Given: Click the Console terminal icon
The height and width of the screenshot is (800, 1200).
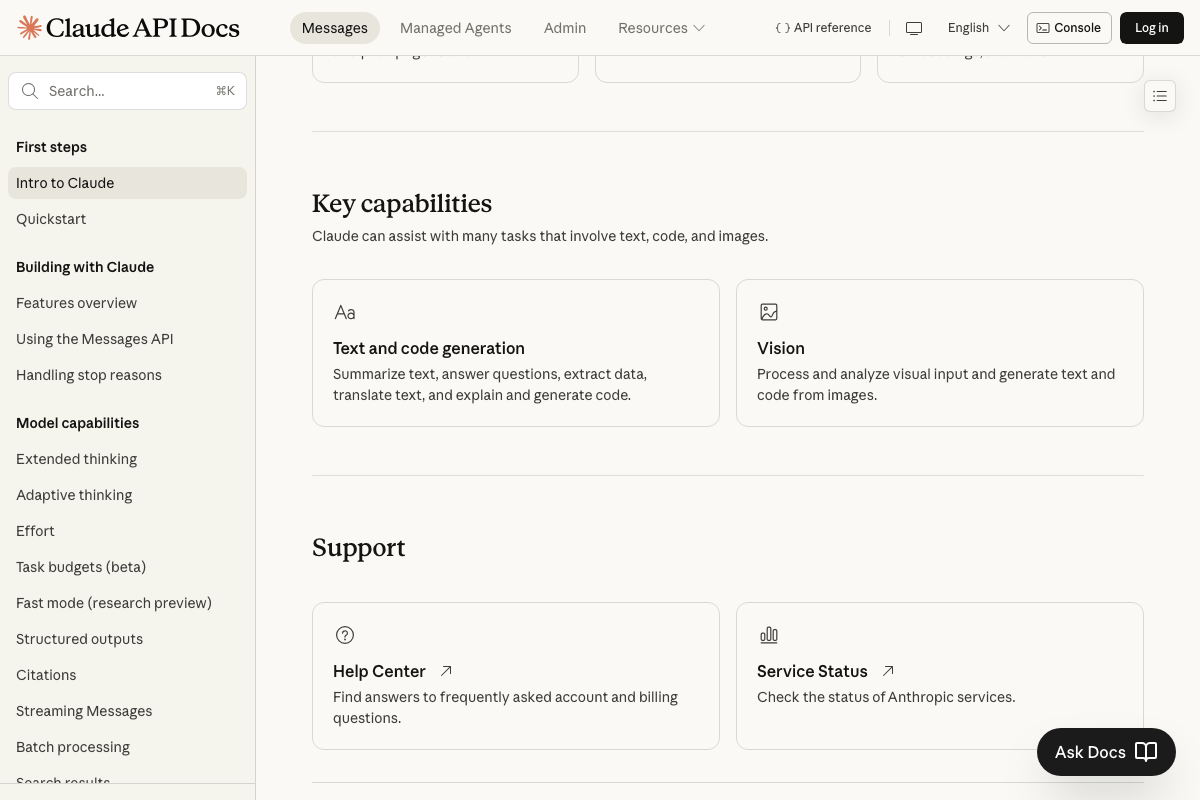Looking at the screenshot, I should pyautogui.click(x=1043, y=28).
